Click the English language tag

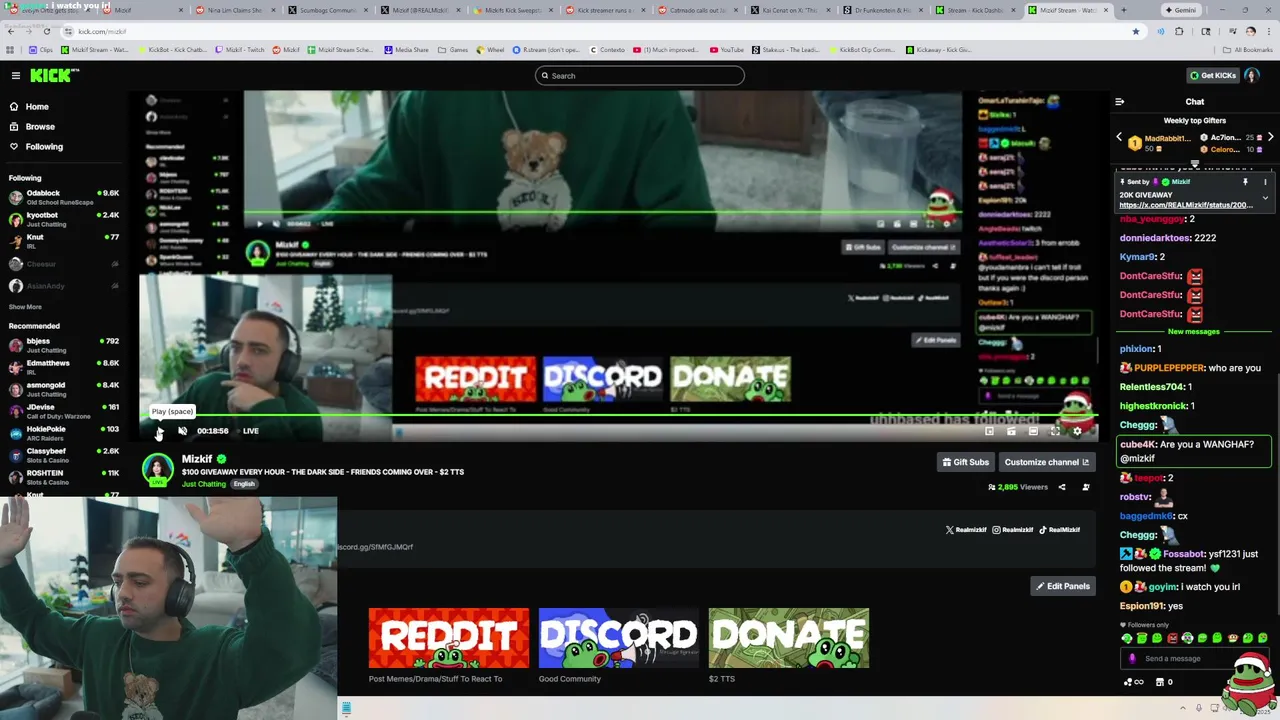[244, 484]
